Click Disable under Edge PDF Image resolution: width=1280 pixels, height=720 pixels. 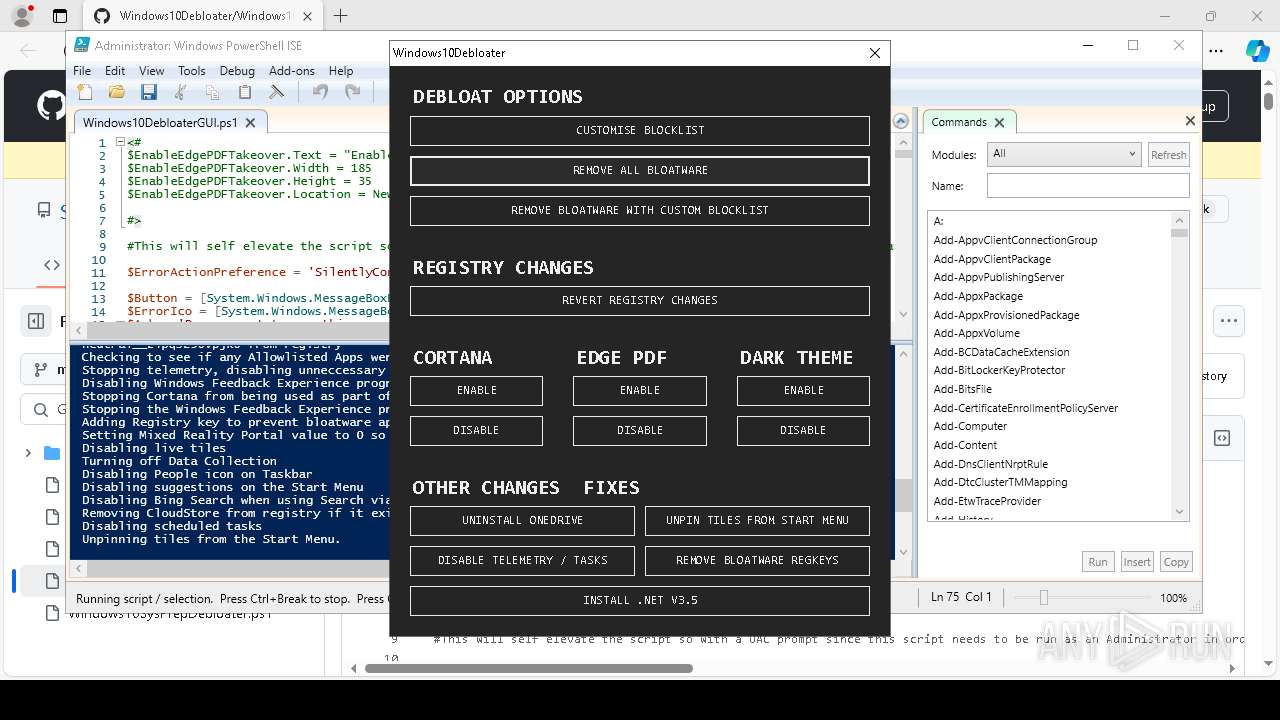coord(640,431)
